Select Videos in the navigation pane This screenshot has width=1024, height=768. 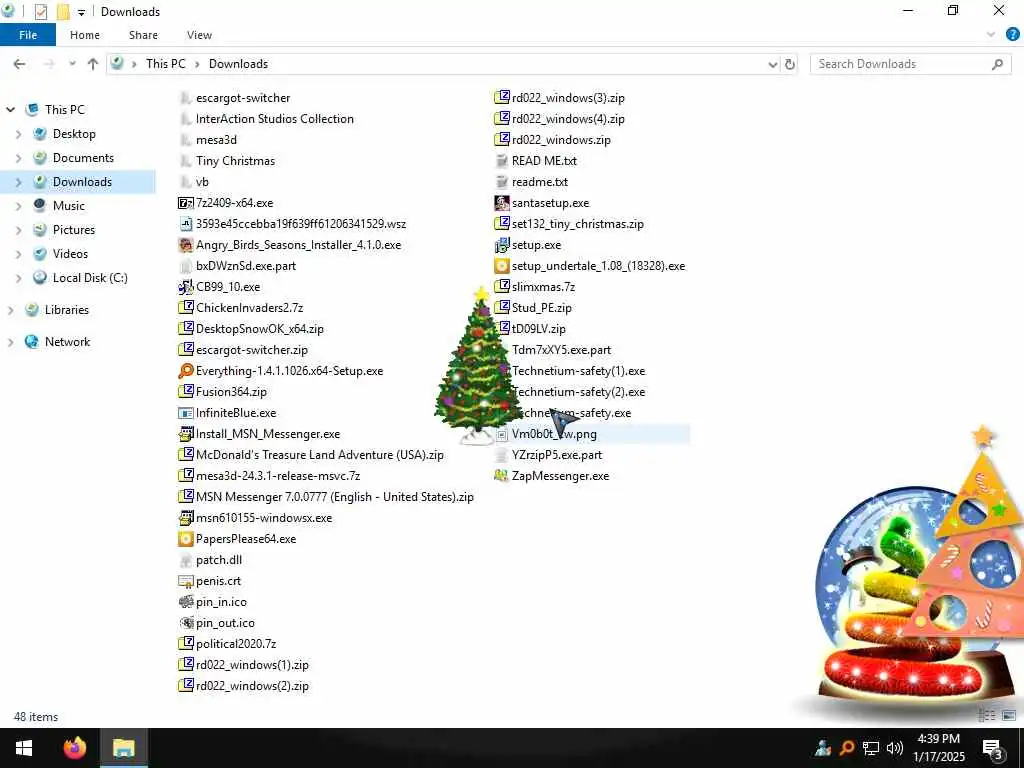point(71,254)
